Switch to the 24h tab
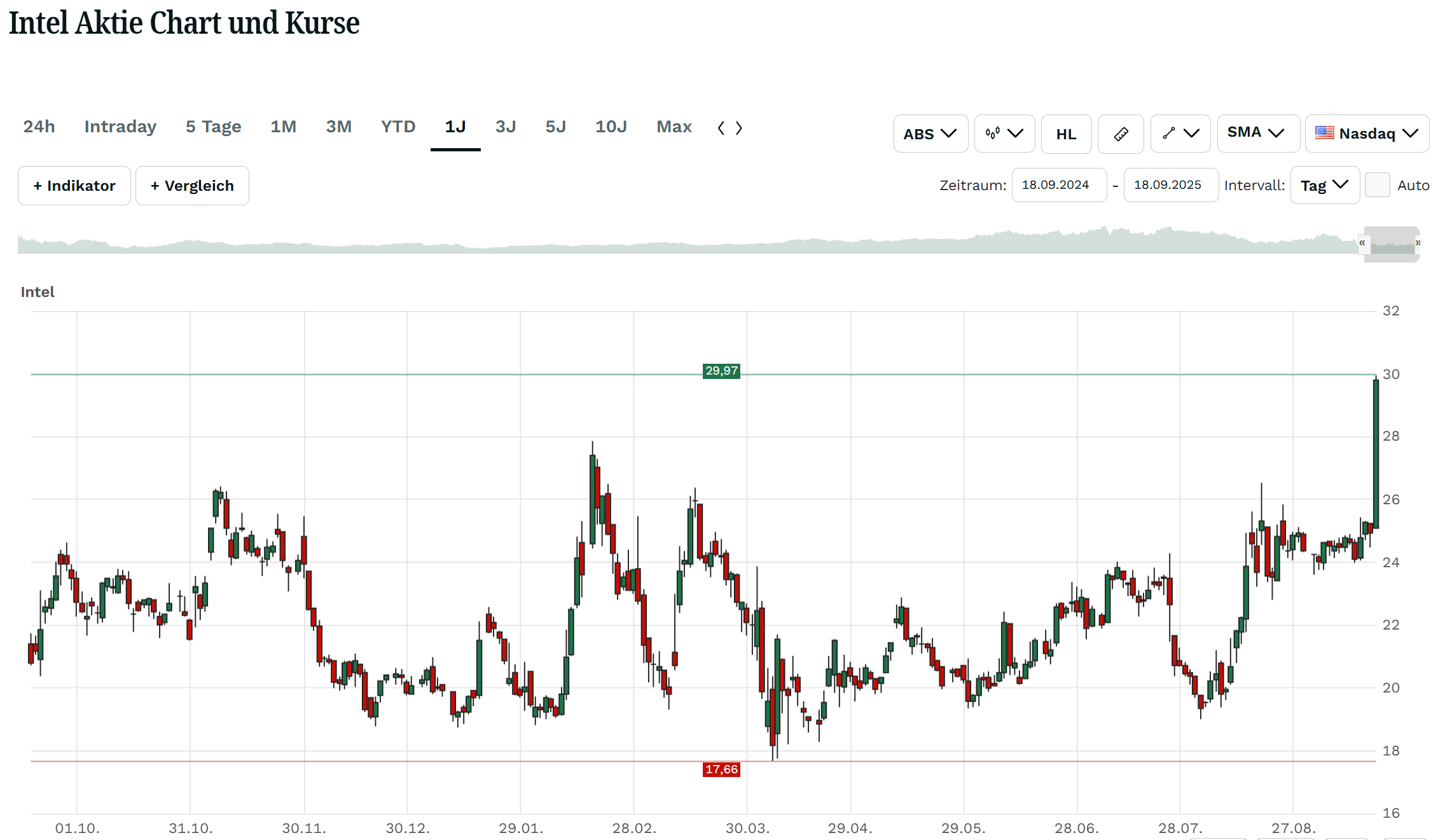Screen dimensions: 1445x840 39,127
